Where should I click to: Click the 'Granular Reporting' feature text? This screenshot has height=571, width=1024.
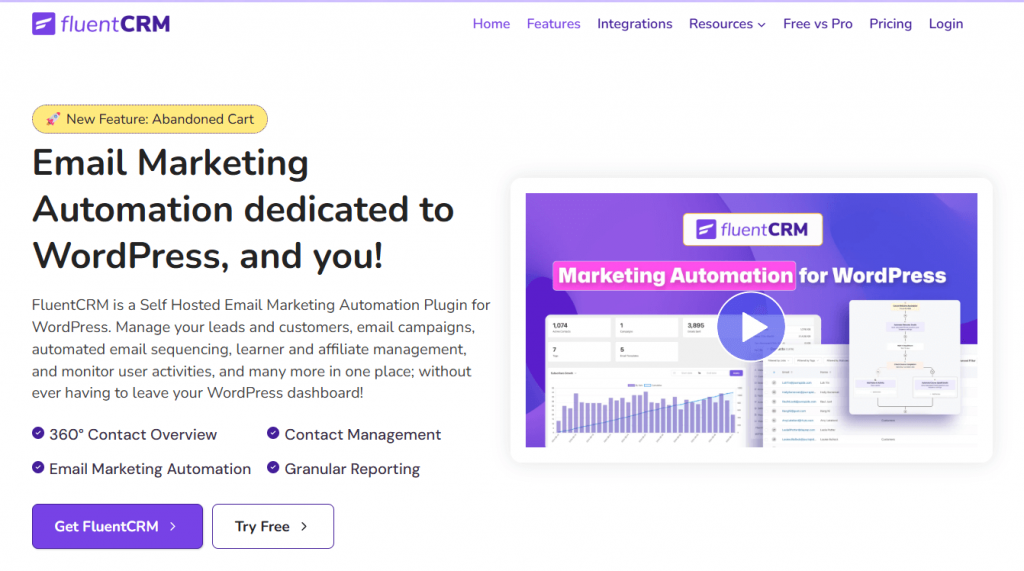point(352,469)
